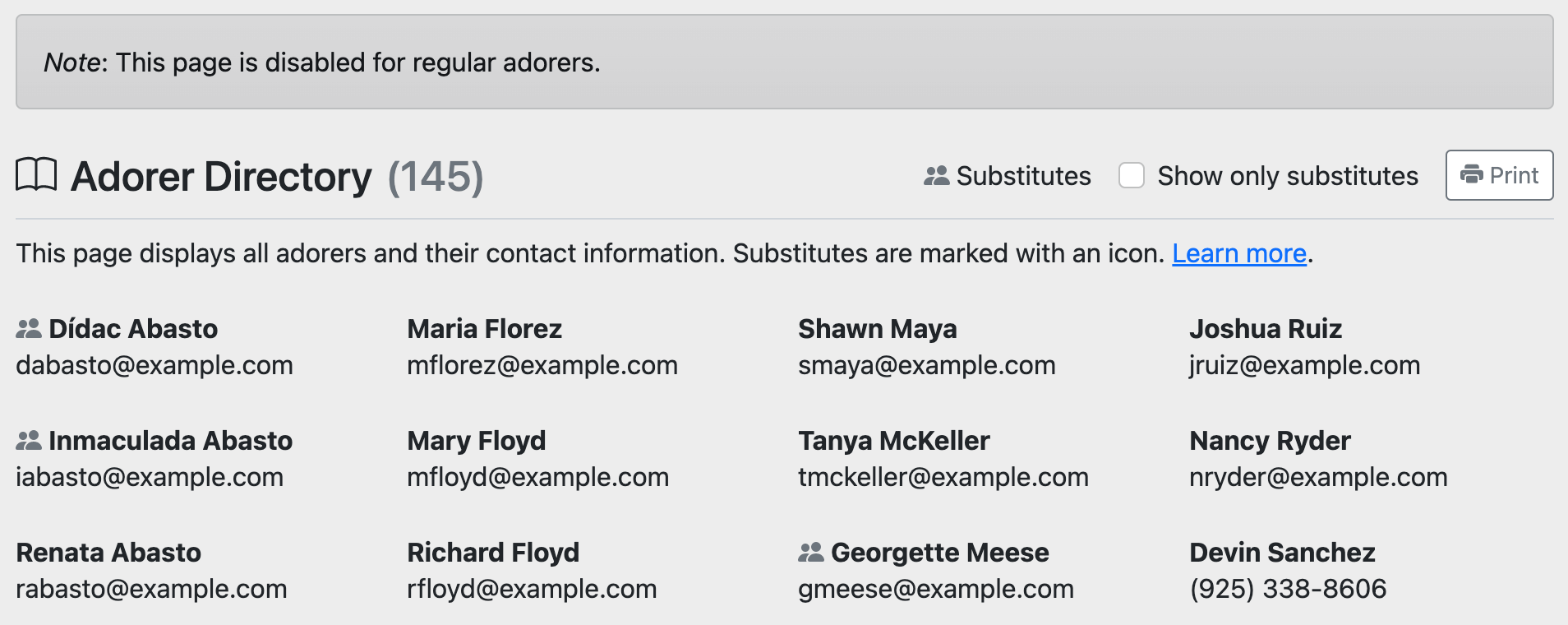Select the dabasto@example.com email address
The height and width of the screenshot is (625, 1568).
click(x=154, y=365)
